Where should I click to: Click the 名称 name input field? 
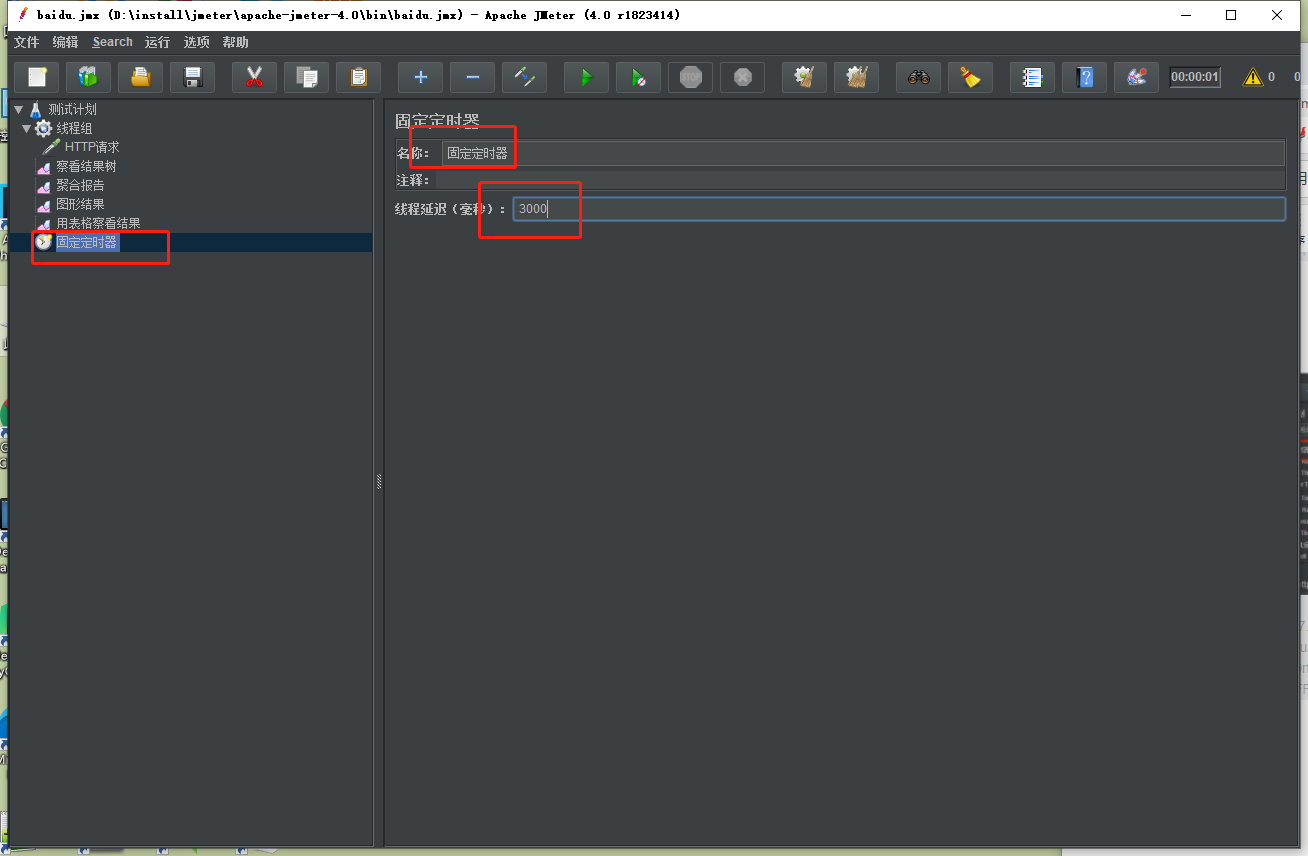pos(863,153)
